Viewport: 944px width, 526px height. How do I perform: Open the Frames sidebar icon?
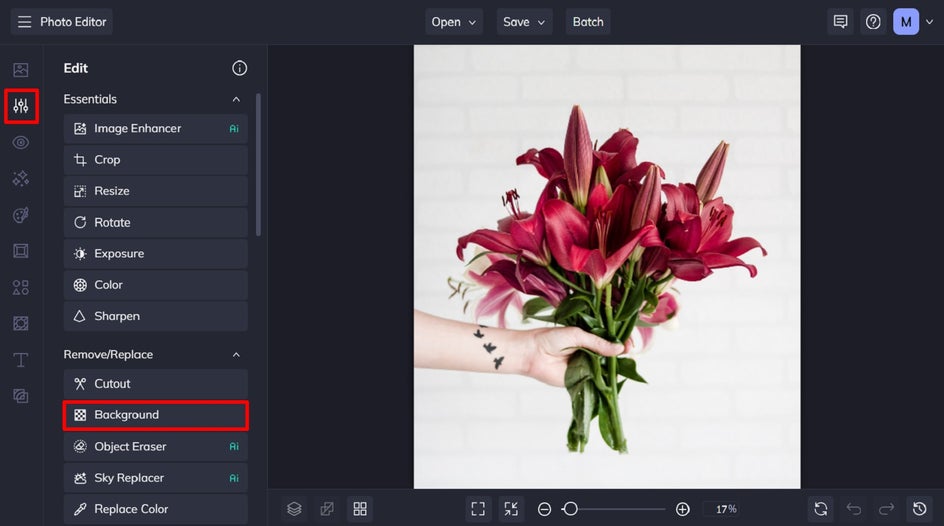tap(20, 251)
